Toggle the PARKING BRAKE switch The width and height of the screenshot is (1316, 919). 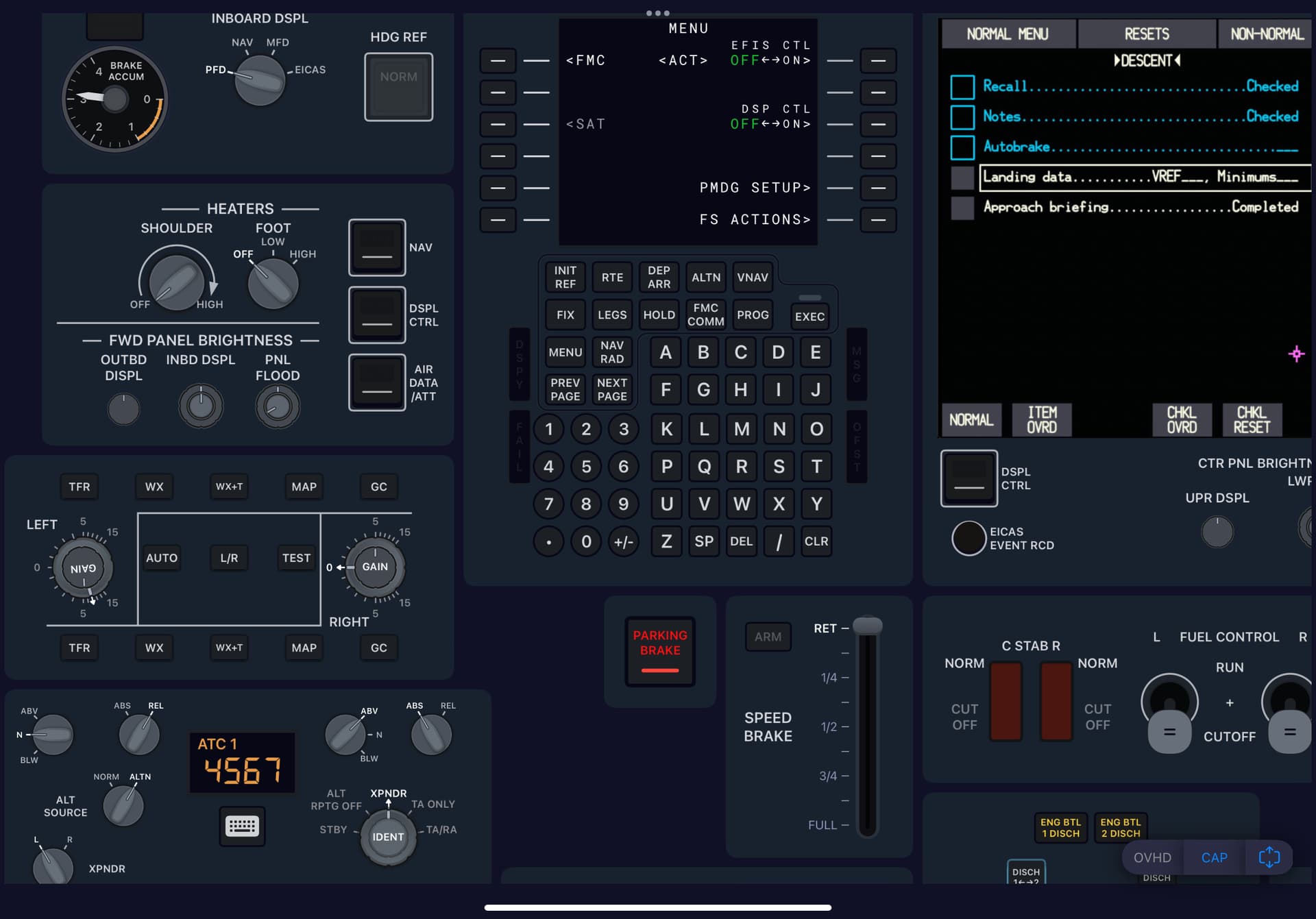coord(660,651)
